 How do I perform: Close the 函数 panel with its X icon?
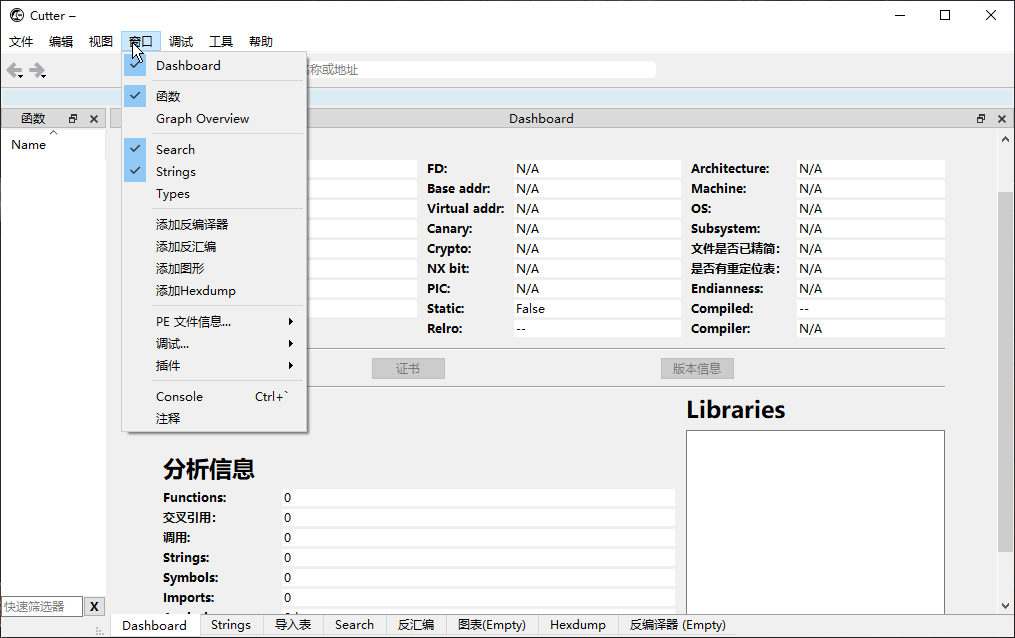(94, 117)
